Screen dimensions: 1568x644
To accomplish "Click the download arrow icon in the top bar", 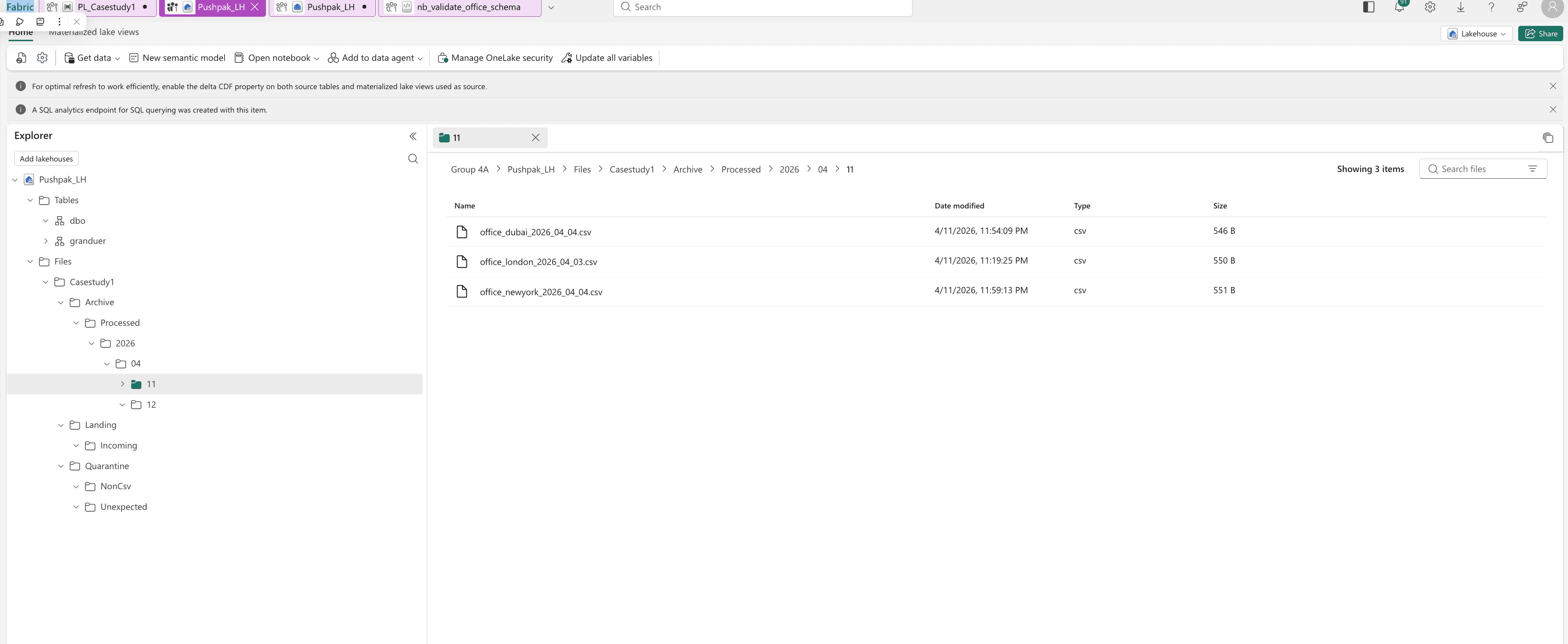I will [1460, 7].
